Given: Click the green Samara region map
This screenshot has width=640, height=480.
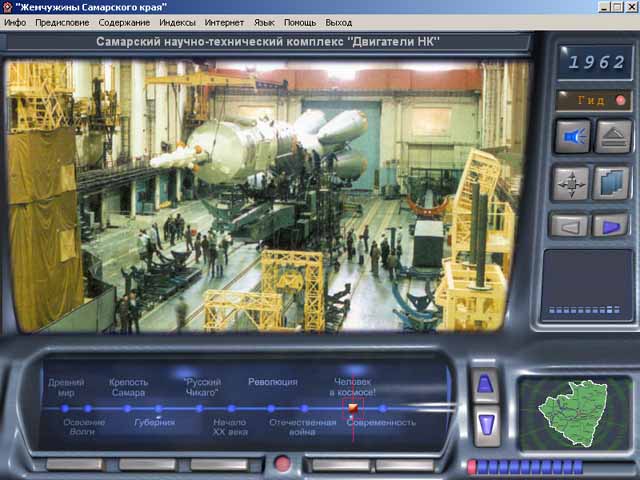Looking at the screenshot, I should (x=573, y=411).
